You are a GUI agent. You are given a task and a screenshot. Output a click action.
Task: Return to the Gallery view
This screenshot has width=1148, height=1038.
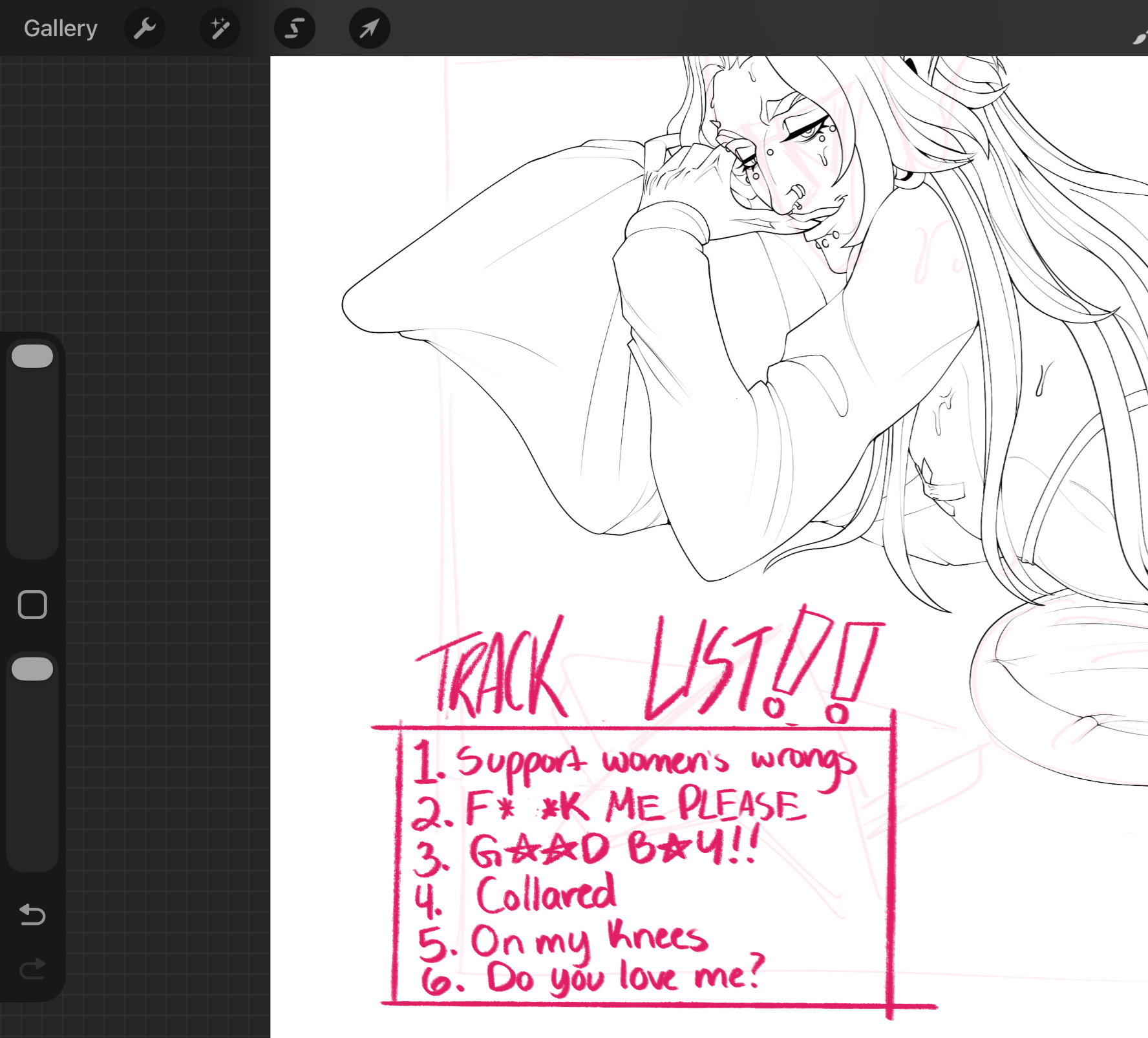(x=61, y=28)
